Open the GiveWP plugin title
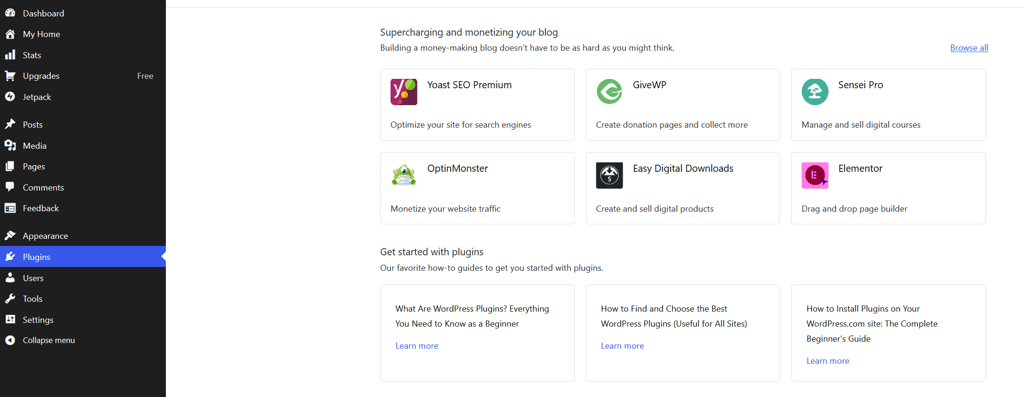This screenshot has width=1024, height=397. pyautogui.click(x=650, y=85)
